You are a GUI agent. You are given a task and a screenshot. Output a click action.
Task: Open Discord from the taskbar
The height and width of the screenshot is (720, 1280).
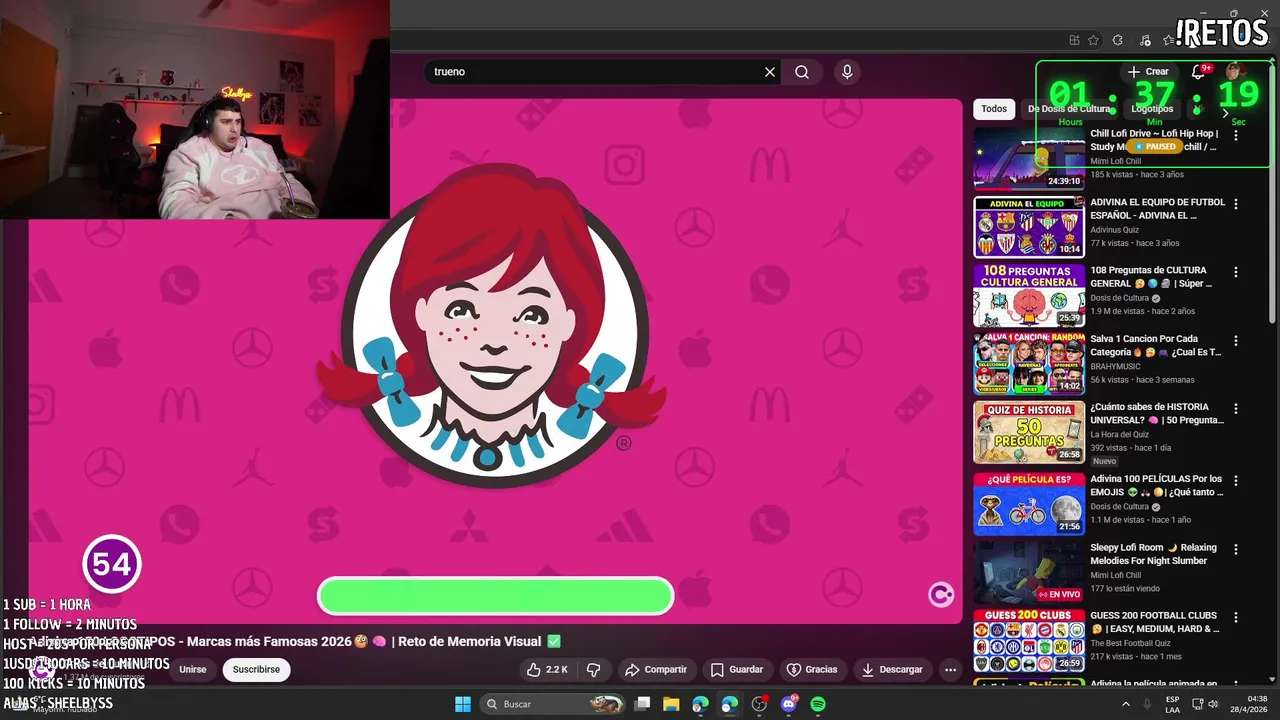(x=788, y=704)
